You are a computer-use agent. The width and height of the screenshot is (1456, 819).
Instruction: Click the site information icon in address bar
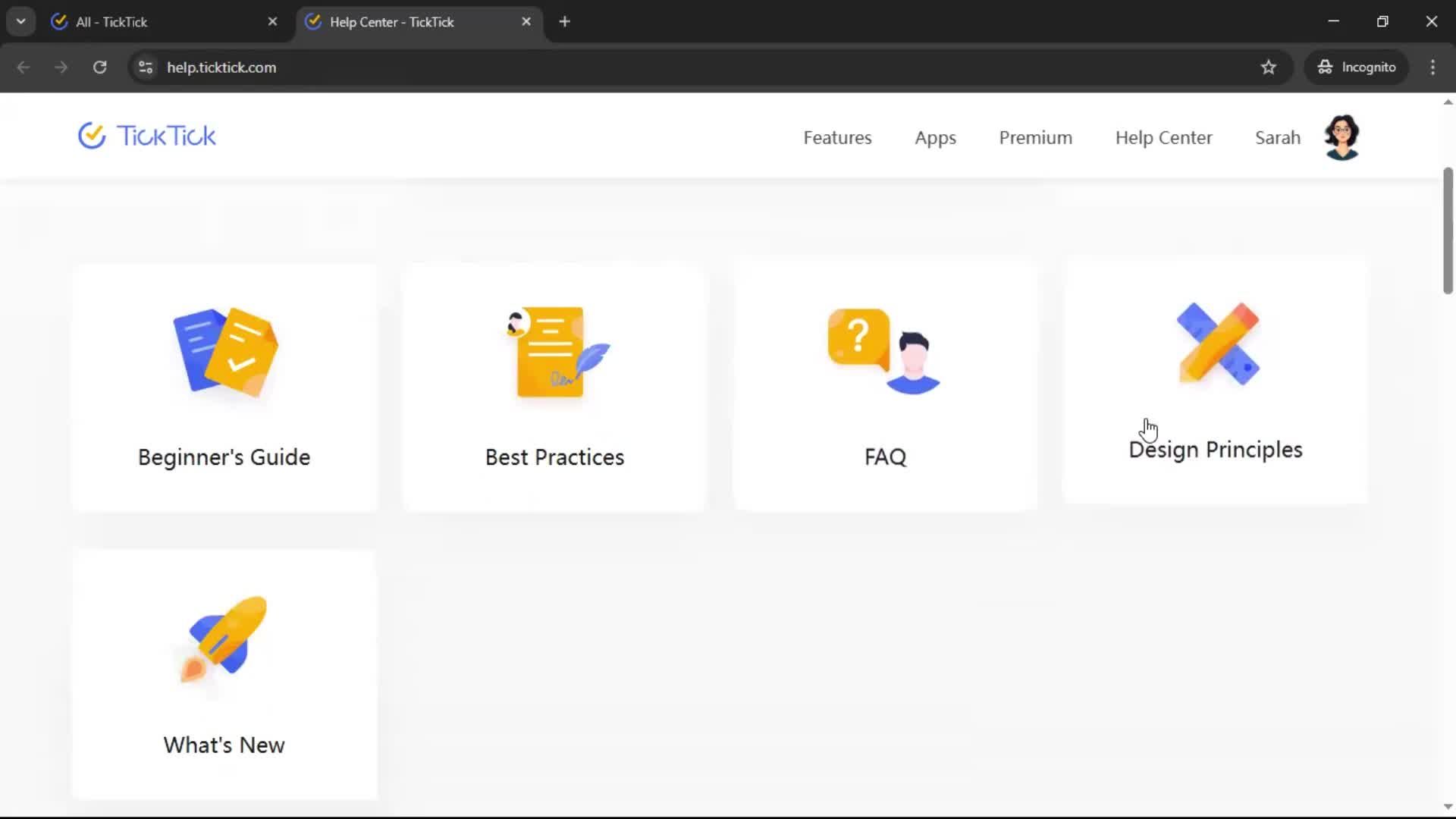(146, 67)
